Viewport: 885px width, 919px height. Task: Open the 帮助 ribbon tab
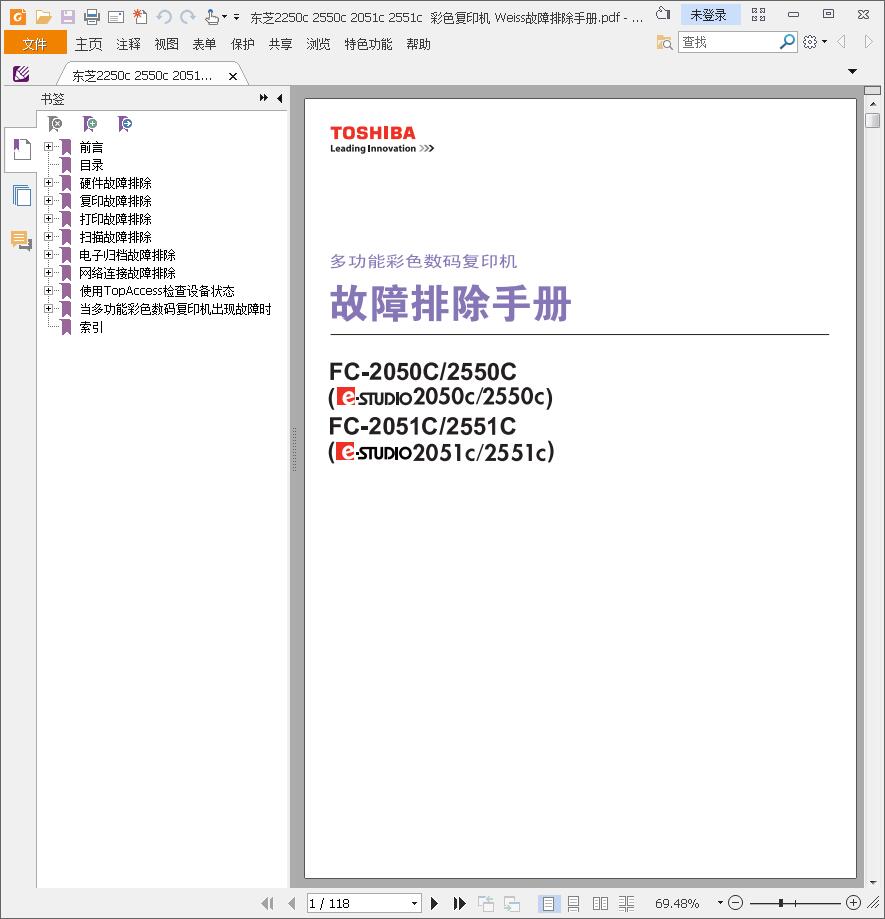(x=418, y=44)
